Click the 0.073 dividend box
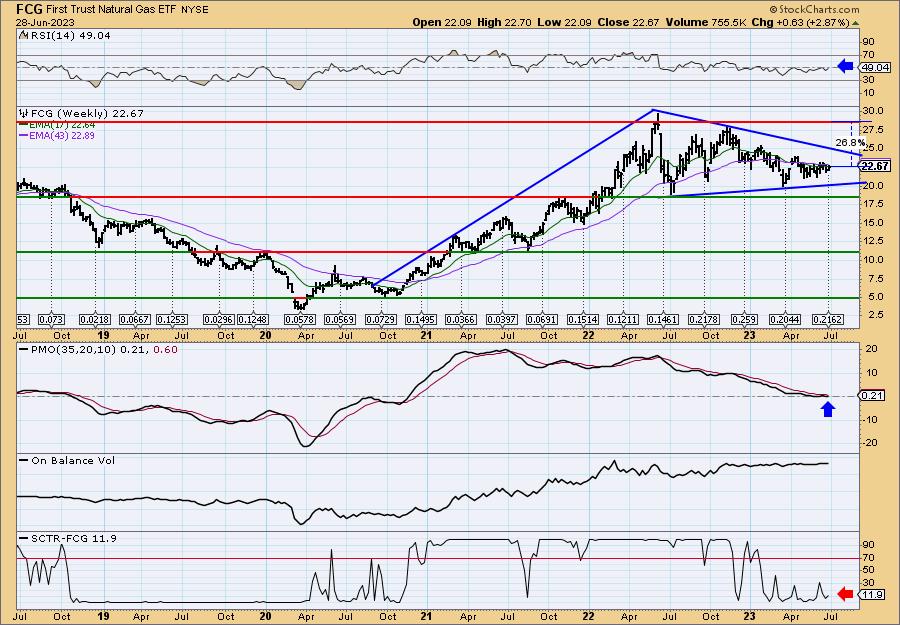 [x=52, y=319]
